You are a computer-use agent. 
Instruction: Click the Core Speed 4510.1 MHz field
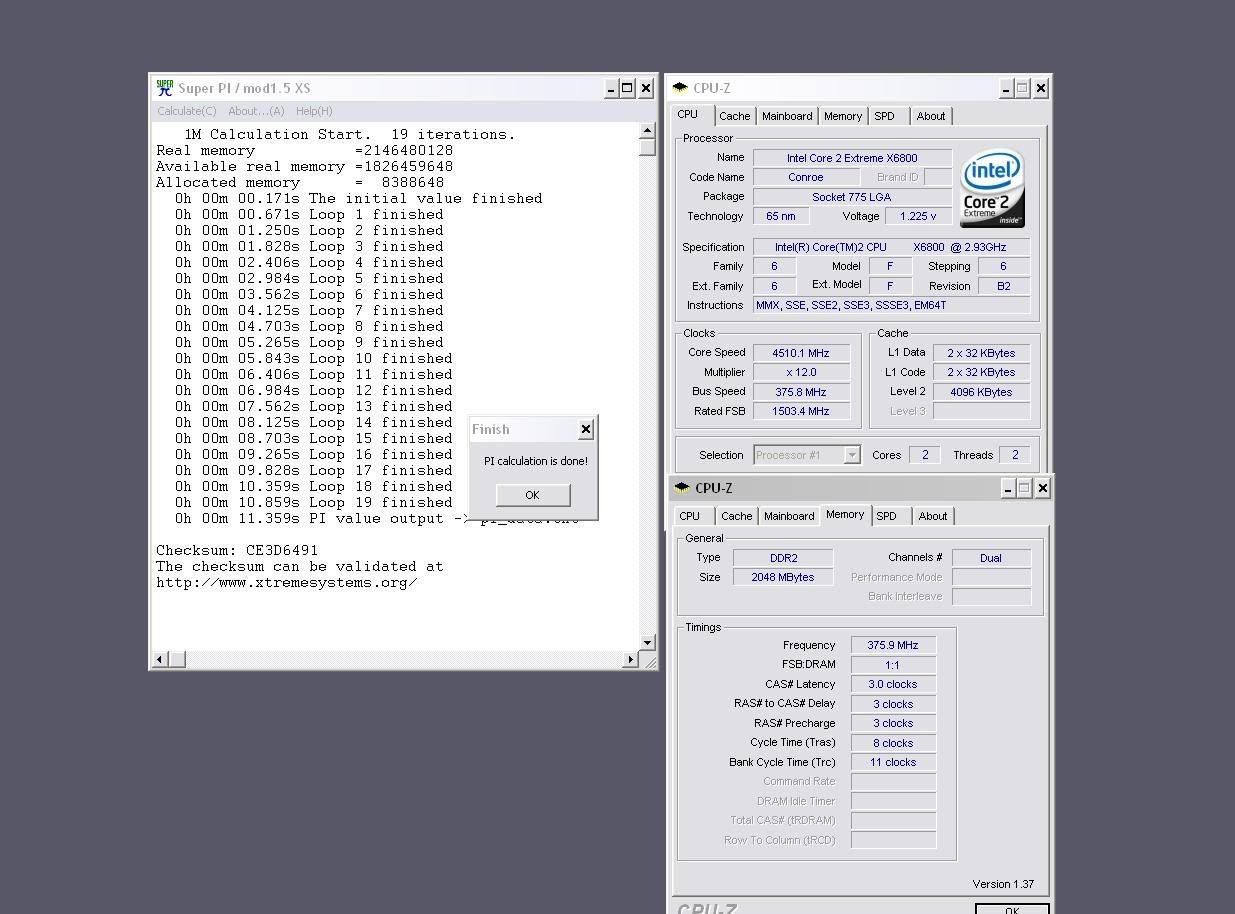click(801, 353)
